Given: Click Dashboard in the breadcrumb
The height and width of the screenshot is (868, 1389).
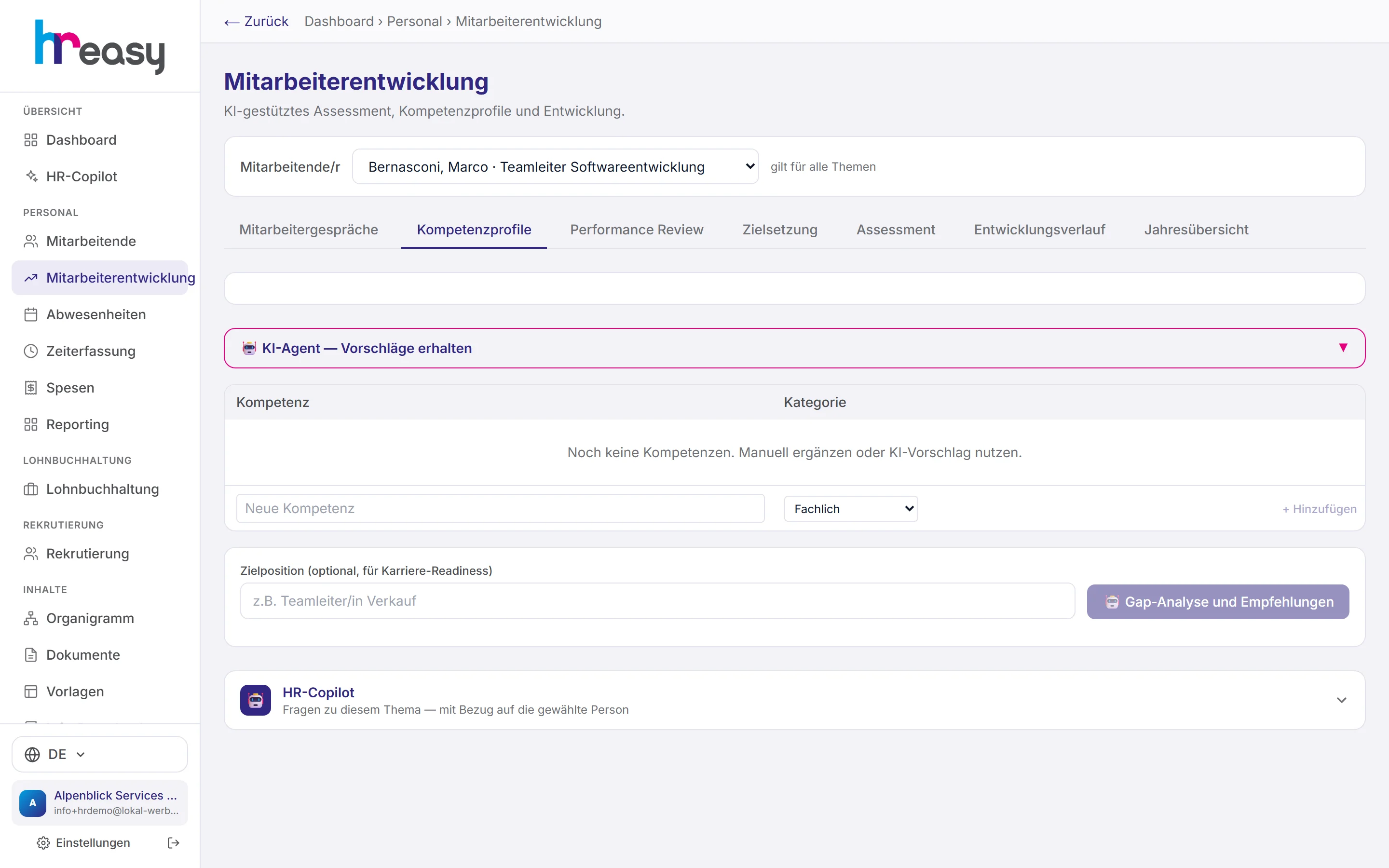Looking at the screenshot, I should click(339, 21).
